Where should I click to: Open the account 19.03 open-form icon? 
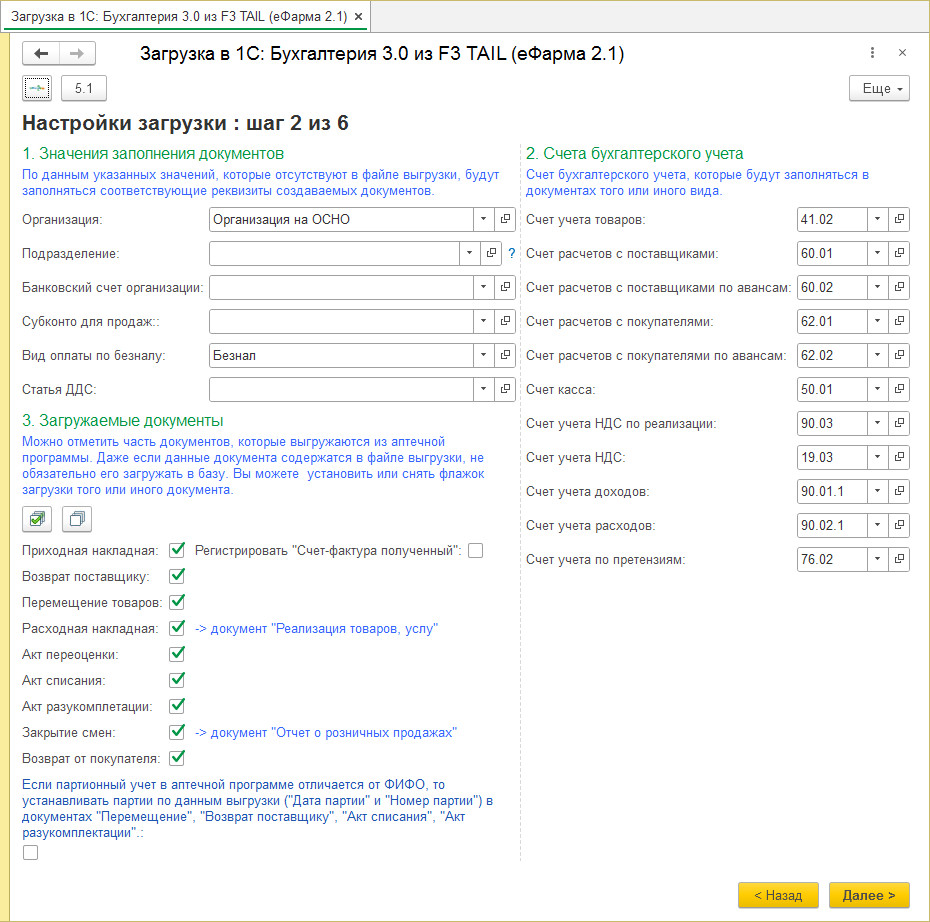pyautogui.click(x=899, y=457)
